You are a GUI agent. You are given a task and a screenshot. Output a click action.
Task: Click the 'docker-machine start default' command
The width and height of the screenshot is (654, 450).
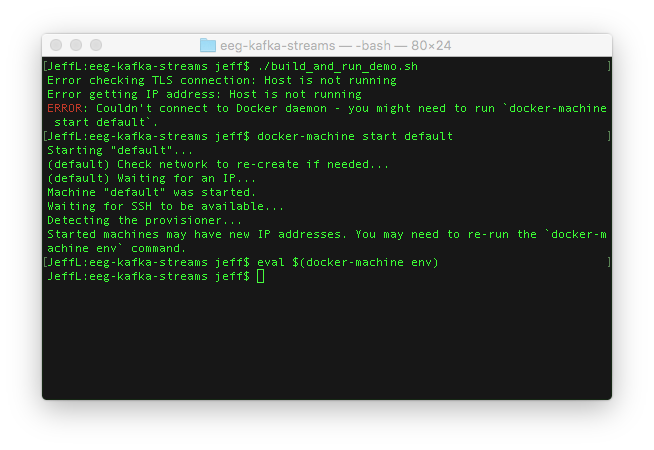[x=355, y=136]
